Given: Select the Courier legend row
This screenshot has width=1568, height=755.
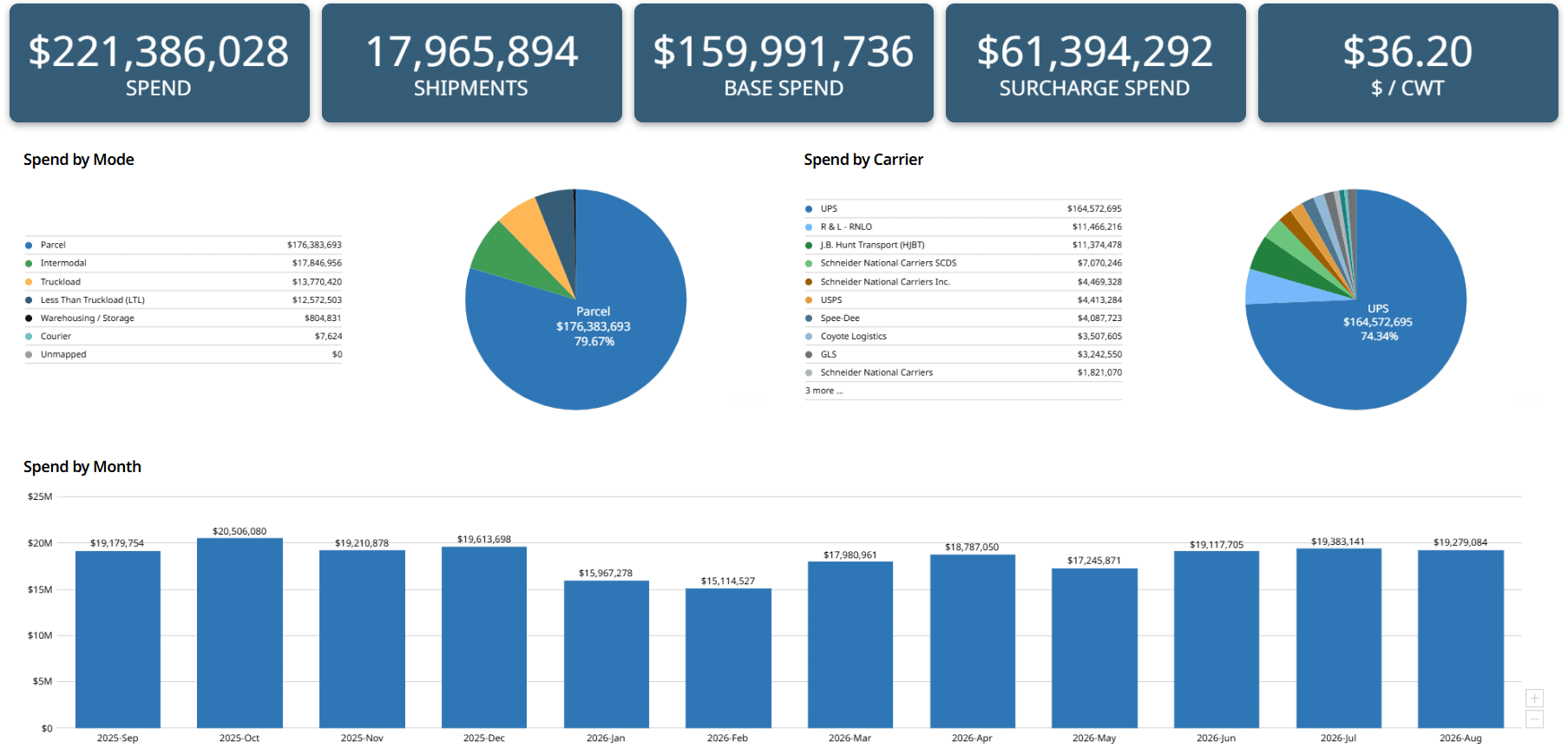Looking at the screenshot, I should [183, 336].
